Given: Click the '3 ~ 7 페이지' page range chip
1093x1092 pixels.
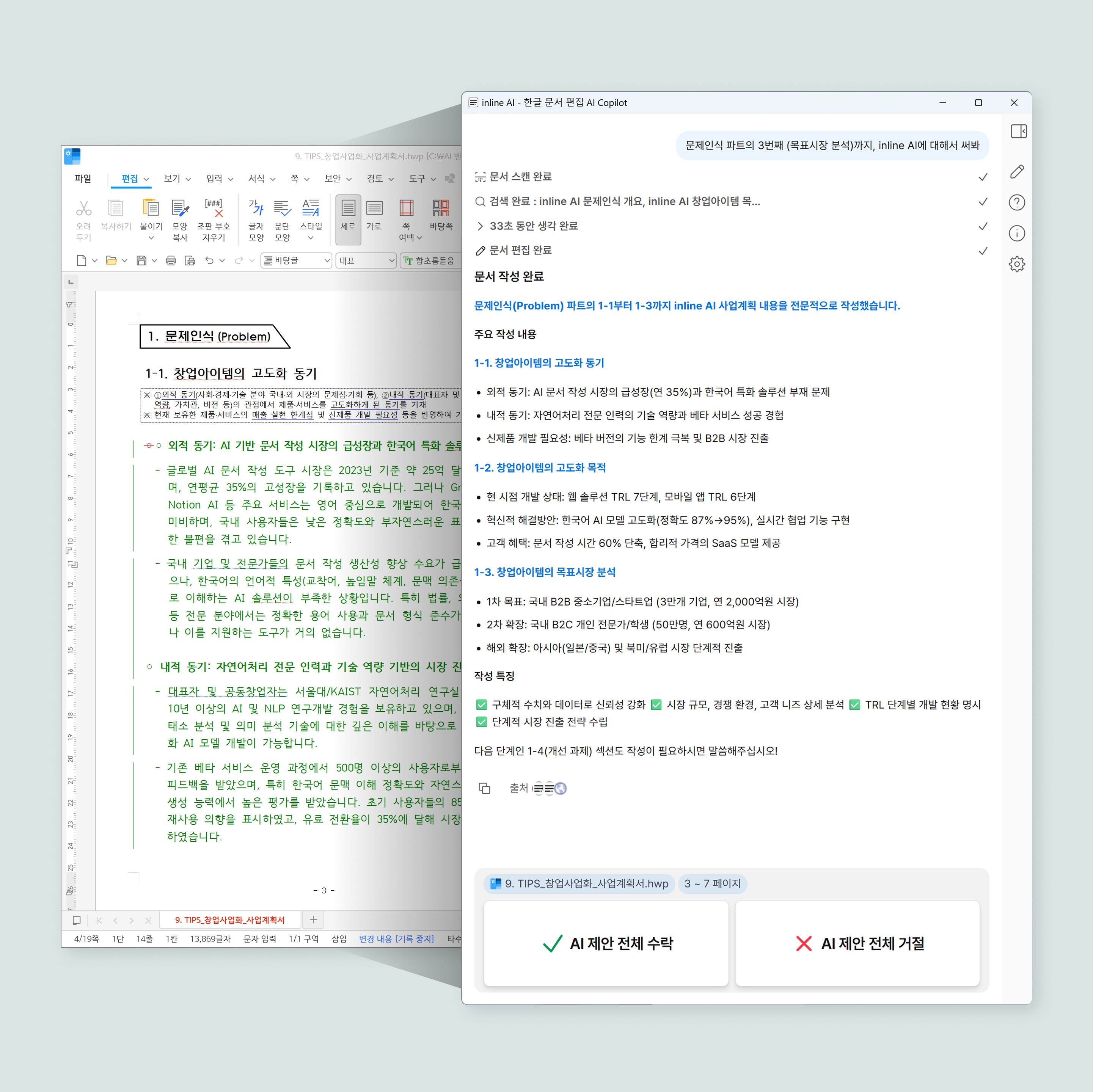Looking at the screenshot, I should (x=712, y=883).
